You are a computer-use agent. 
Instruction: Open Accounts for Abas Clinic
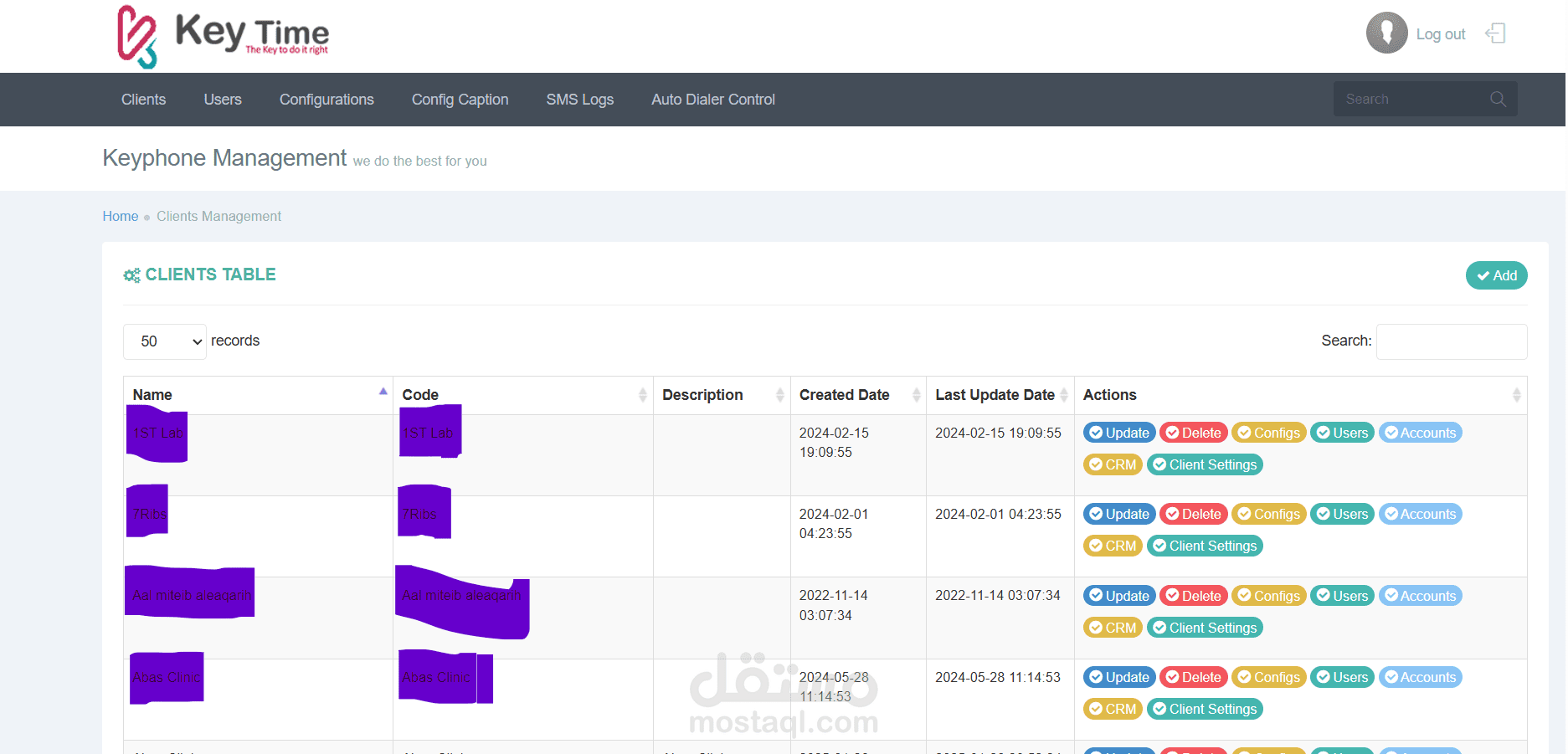pos(1421,677)
